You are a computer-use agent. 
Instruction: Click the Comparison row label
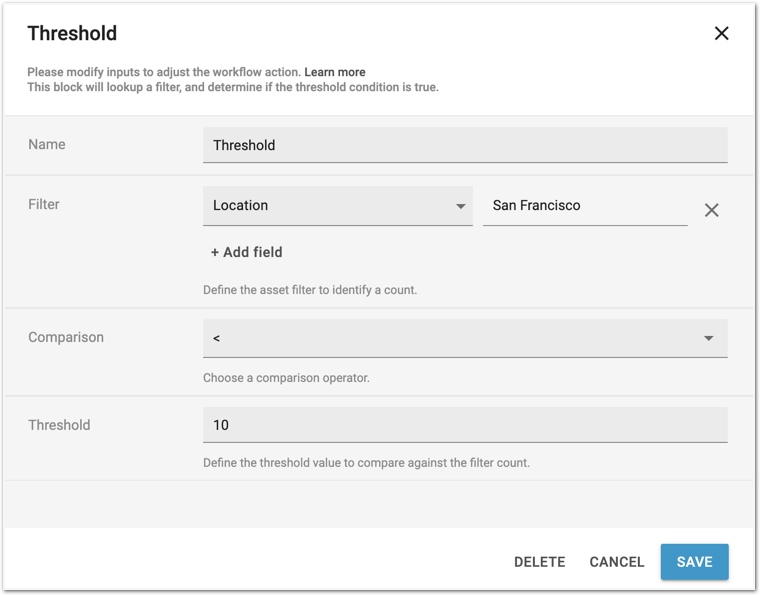pos(66,337)
